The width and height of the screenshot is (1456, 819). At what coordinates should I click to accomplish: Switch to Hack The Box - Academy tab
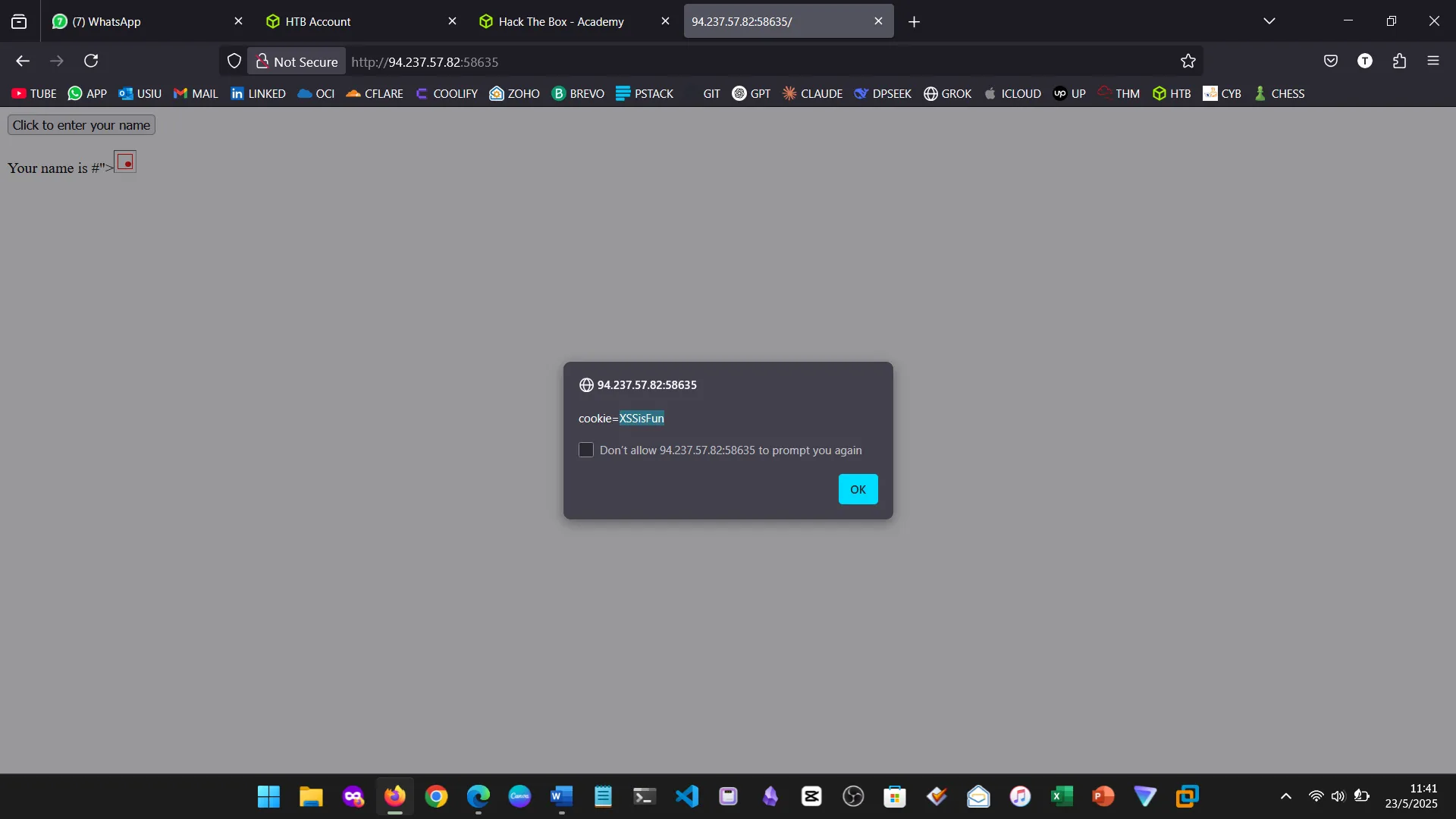pos(561,21)
